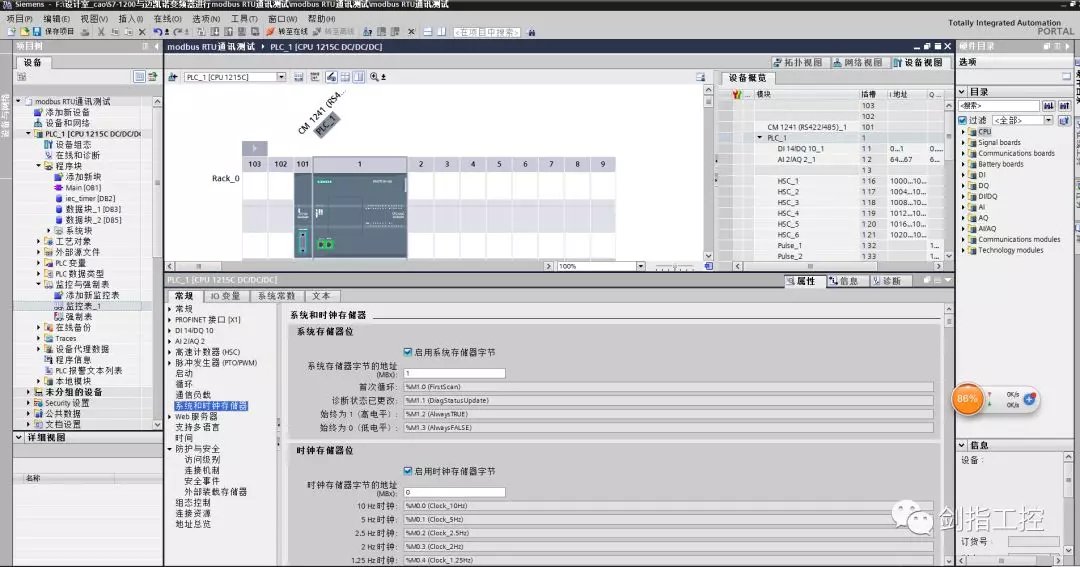The width and height of the screenshot is (1080, 567).
Task: Click the Main [OB1] block icon
Action: pyautogui.click(x=59, y=187)
